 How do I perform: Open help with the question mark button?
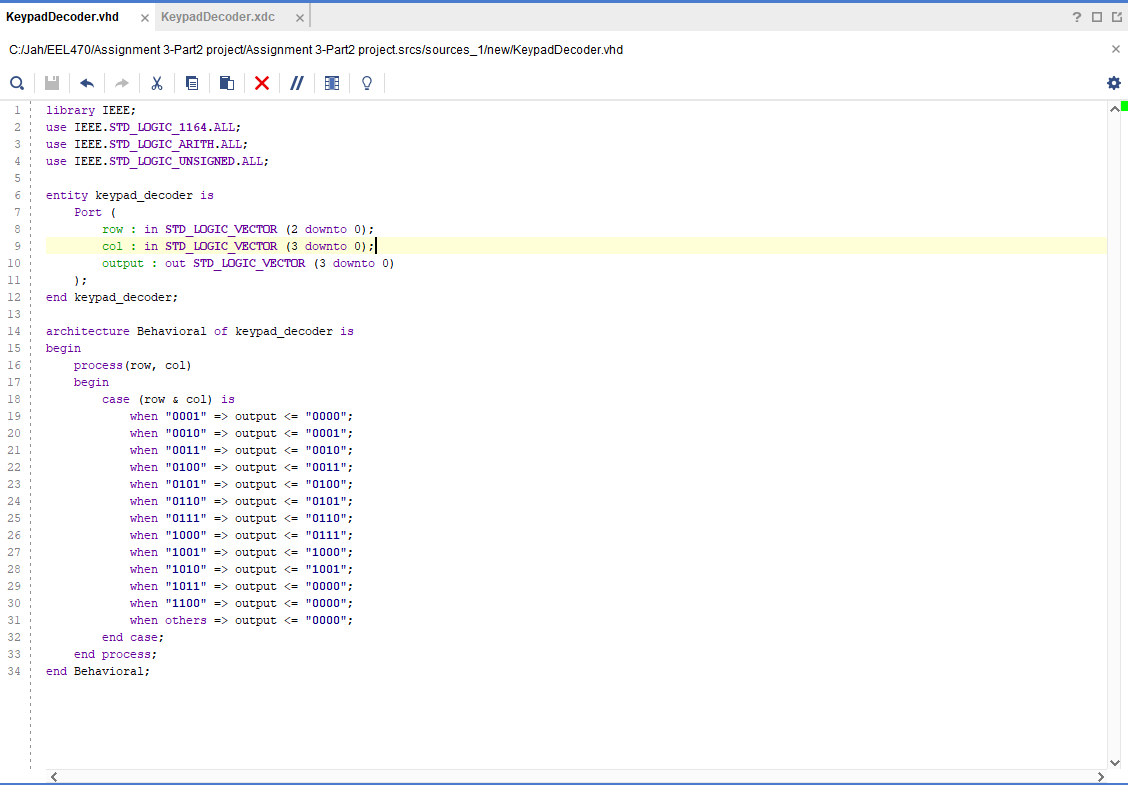tap(1077, 17)
